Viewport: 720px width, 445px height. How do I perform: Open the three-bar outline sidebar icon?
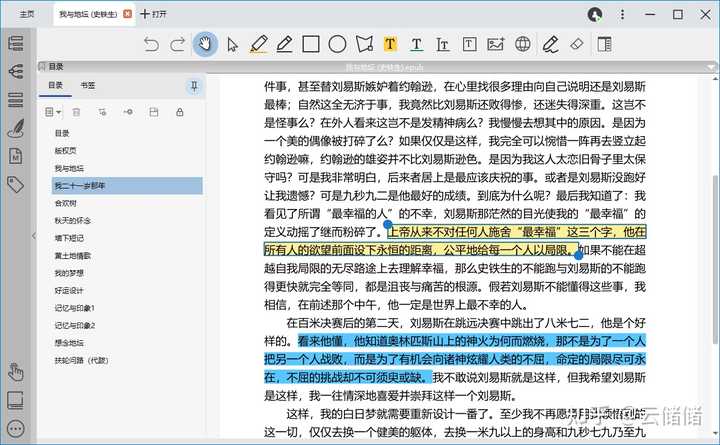tap(16, 100)
